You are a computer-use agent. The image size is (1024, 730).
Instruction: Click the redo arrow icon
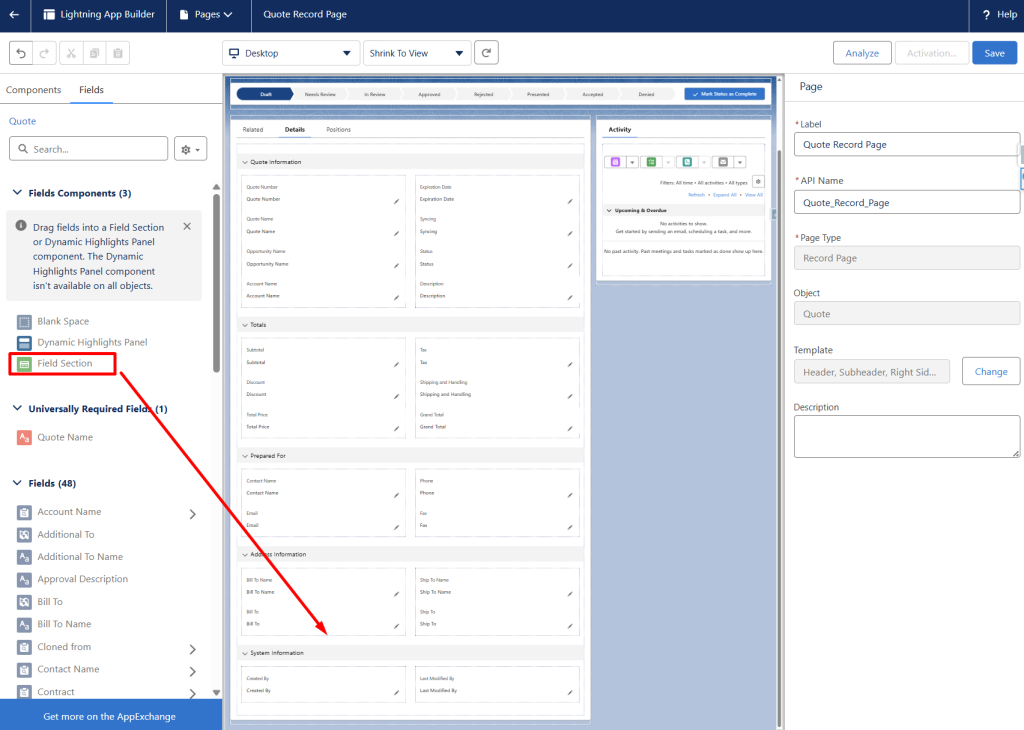coord(44,53)
